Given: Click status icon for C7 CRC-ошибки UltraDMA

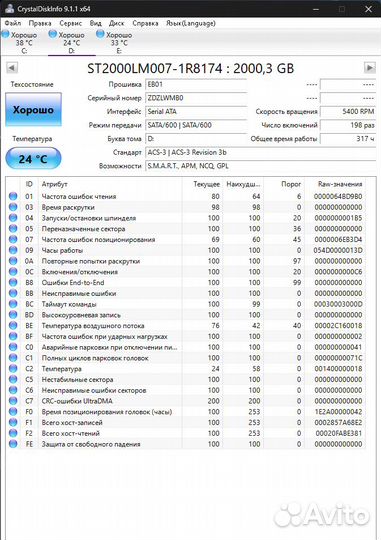Looking at the screenshot, I should [13, 401].
